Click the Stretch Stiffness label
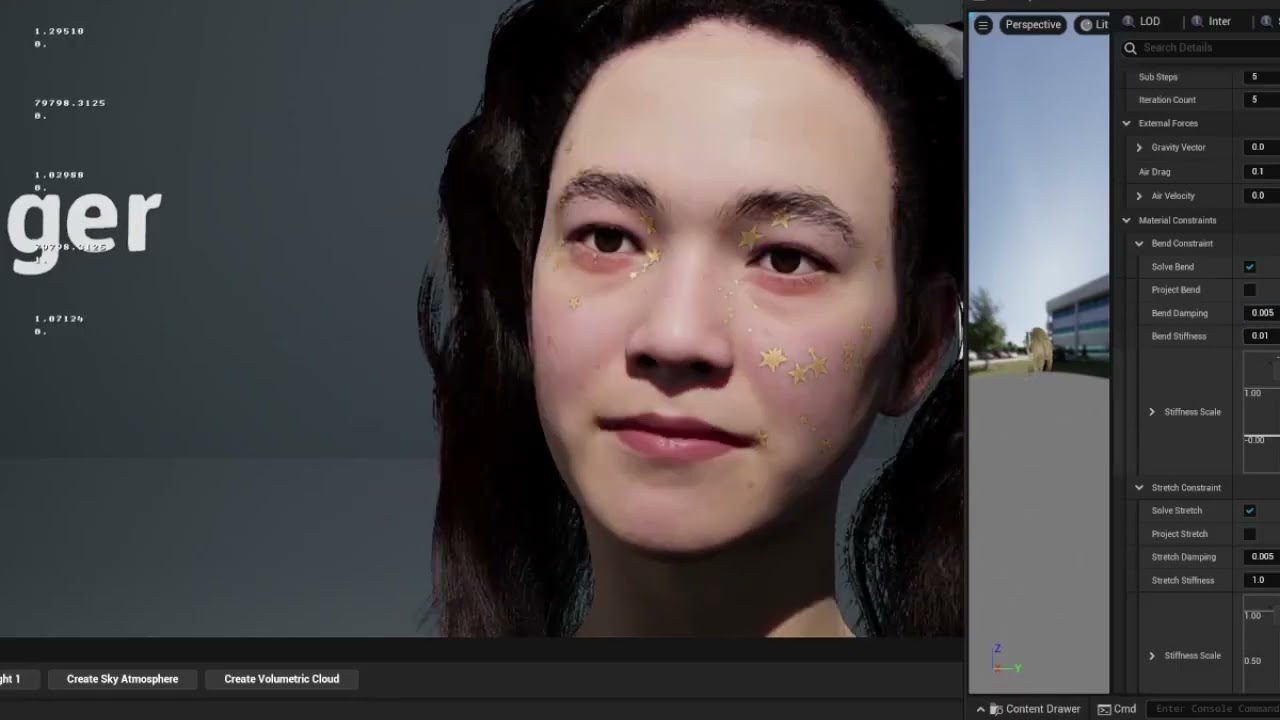The width and height of the screenshot is (1280, 720). (1183, 580)
